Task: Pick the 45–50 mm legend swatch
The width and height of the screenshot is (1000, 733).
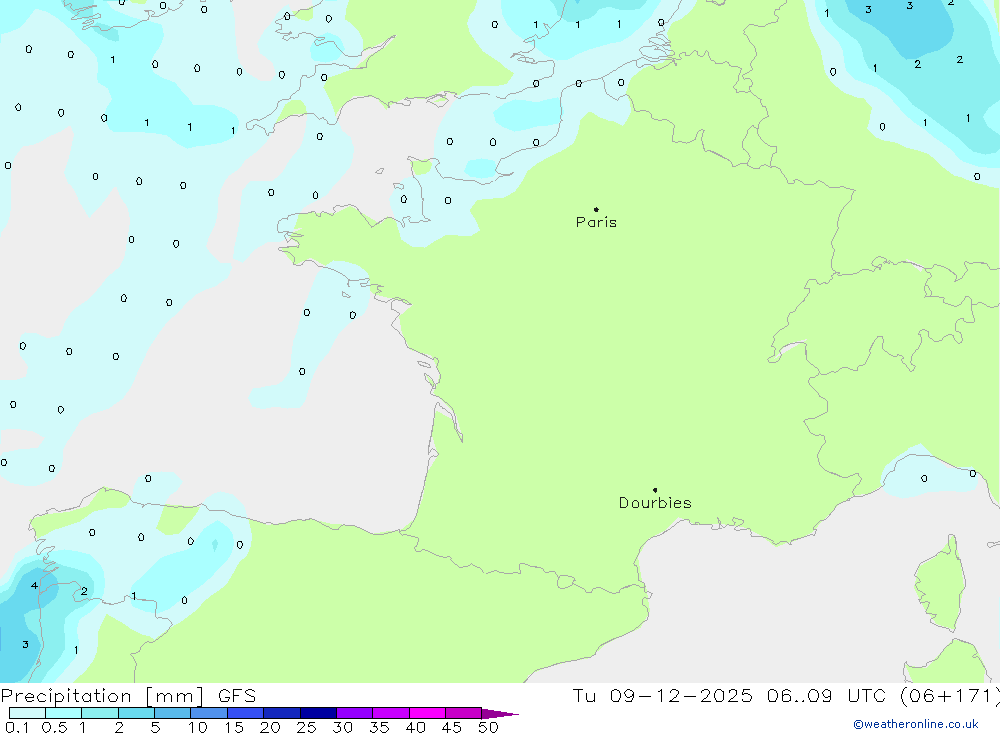Action: [x=463, y=713]
